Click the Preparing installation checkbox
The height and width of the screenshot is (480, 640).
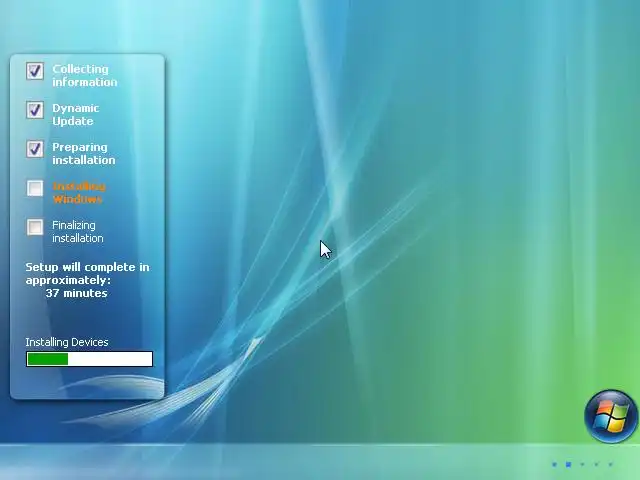tap(35, 149)
